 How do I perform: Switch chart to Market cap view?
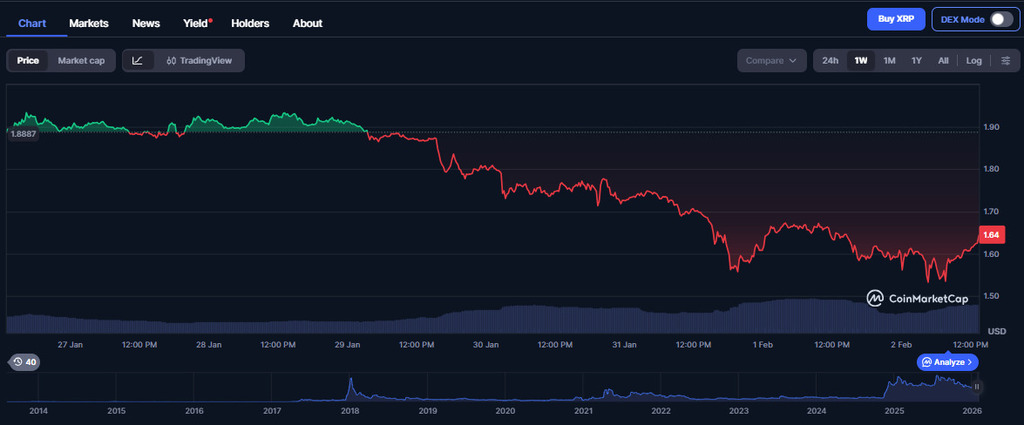[x=82, y=61]
